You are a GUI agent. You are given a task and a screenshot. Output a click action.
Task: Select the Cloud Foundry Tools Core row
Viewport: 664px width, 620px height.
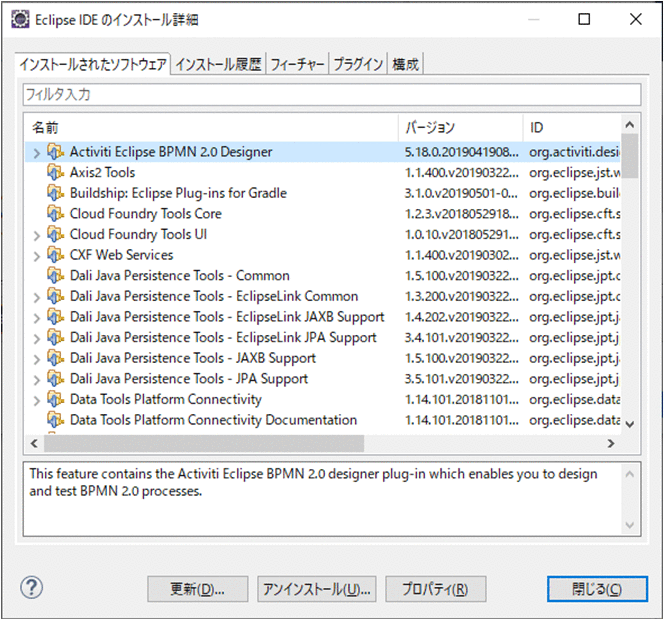coord(323,213)
